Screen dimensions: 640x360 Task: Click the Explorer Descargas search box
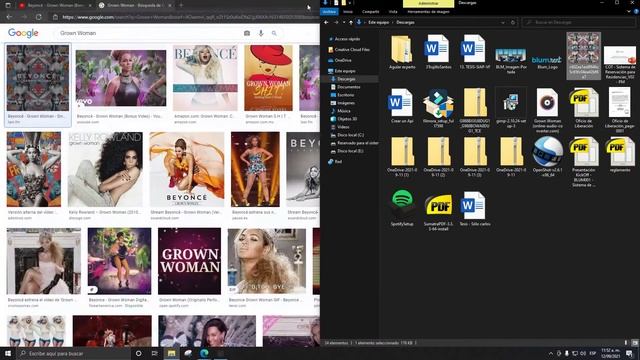[579, 22]
